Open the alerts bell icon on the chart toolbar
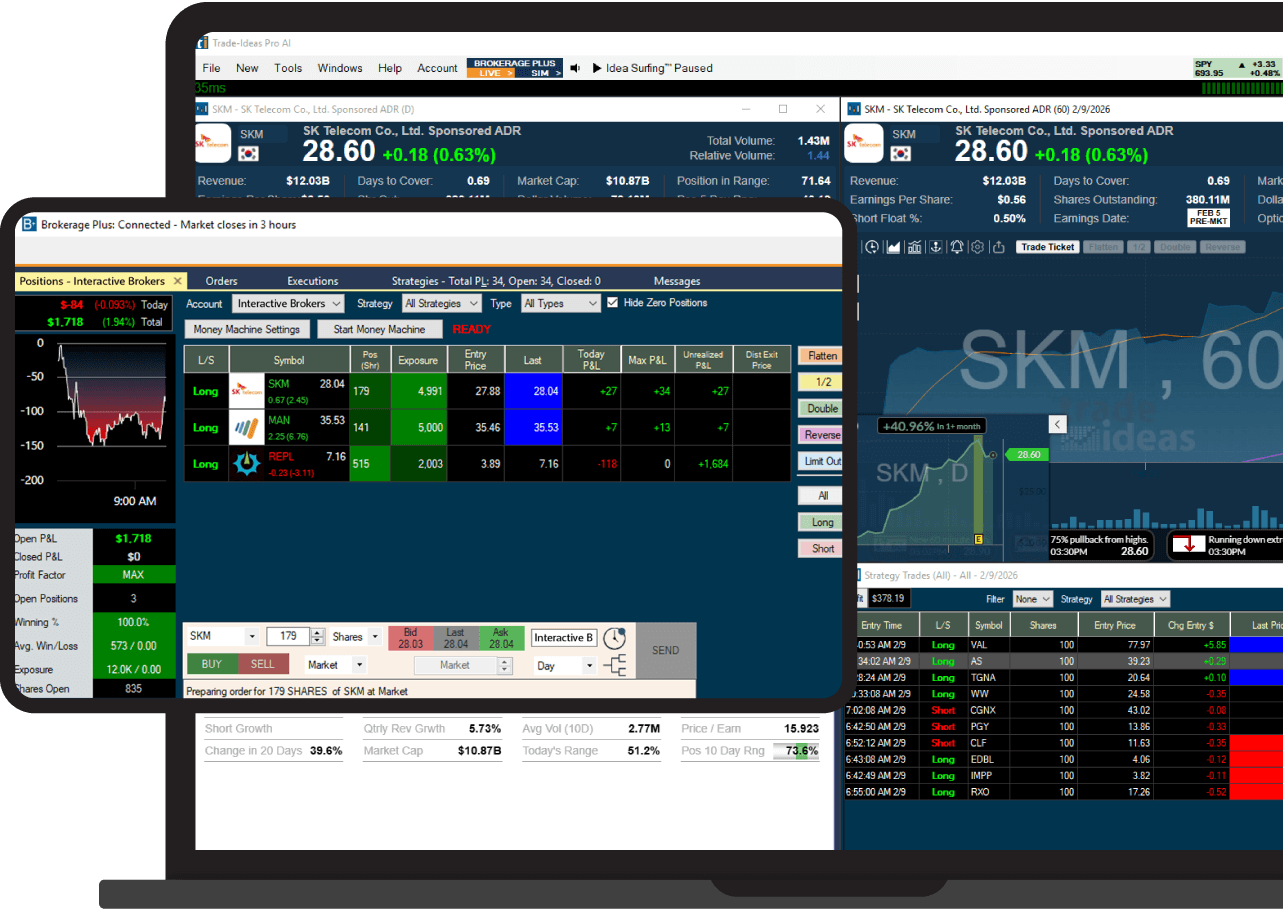Screen dimensions: 1283x911 957,247
